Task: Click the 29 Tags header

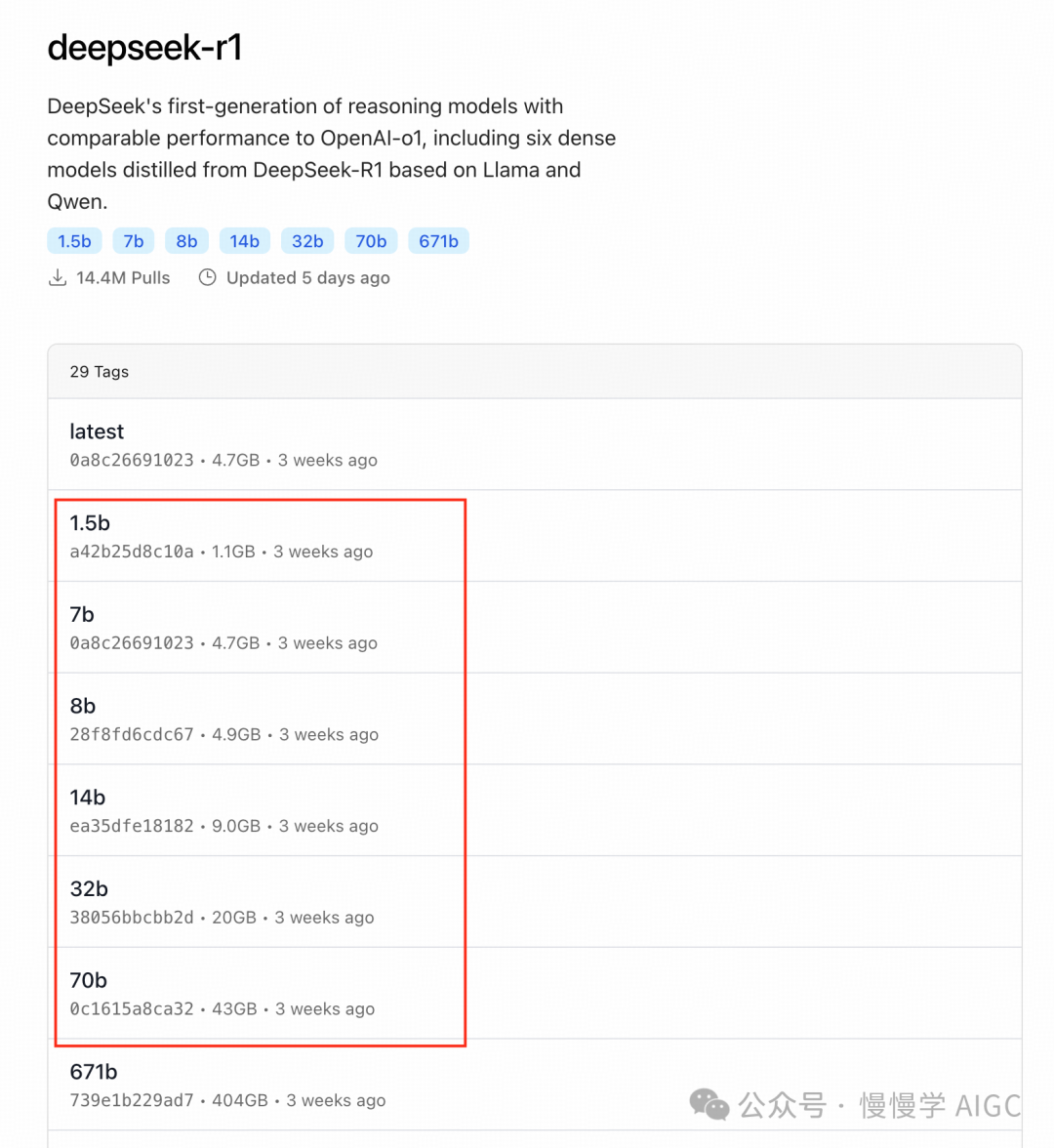Action: tap(100, 372)
